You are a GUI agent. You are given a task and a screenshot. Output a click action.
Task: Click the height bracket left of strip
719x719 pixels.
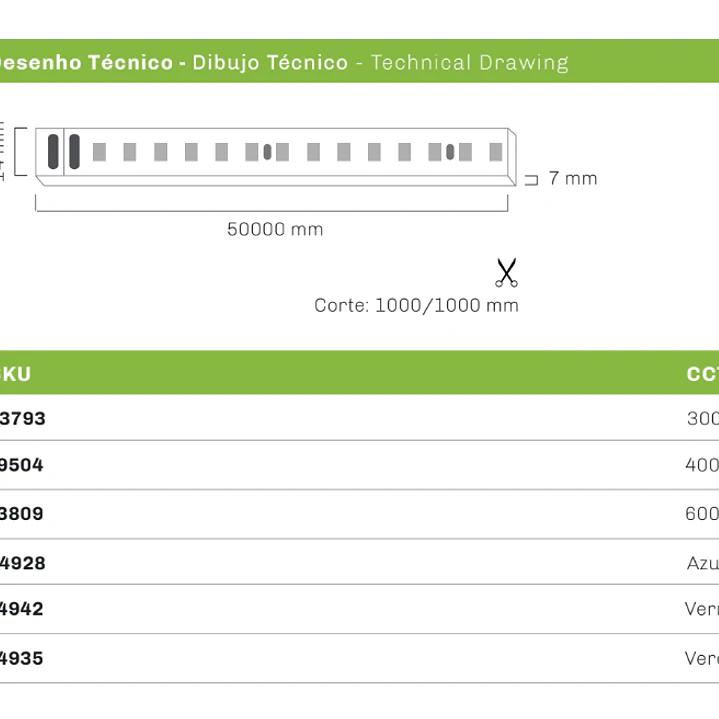20,151
